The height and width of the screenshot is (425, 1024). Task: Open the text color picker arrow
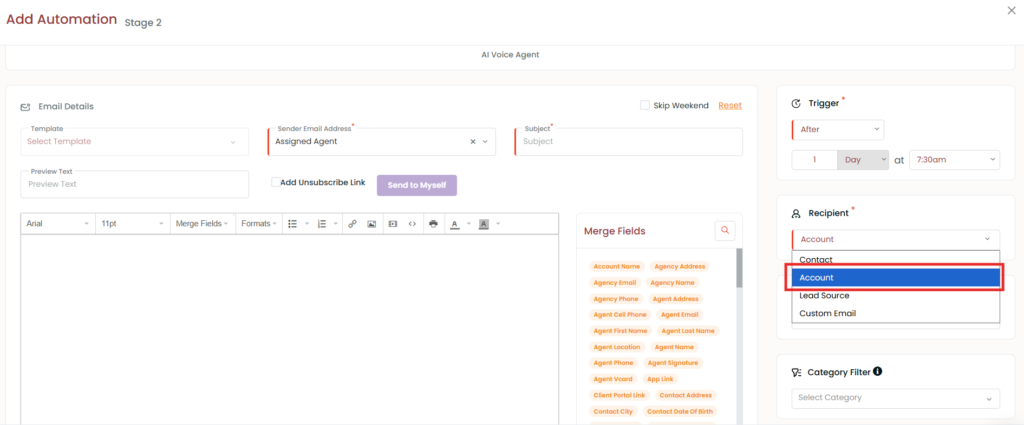pyautogui.click(x=468, y=223)
